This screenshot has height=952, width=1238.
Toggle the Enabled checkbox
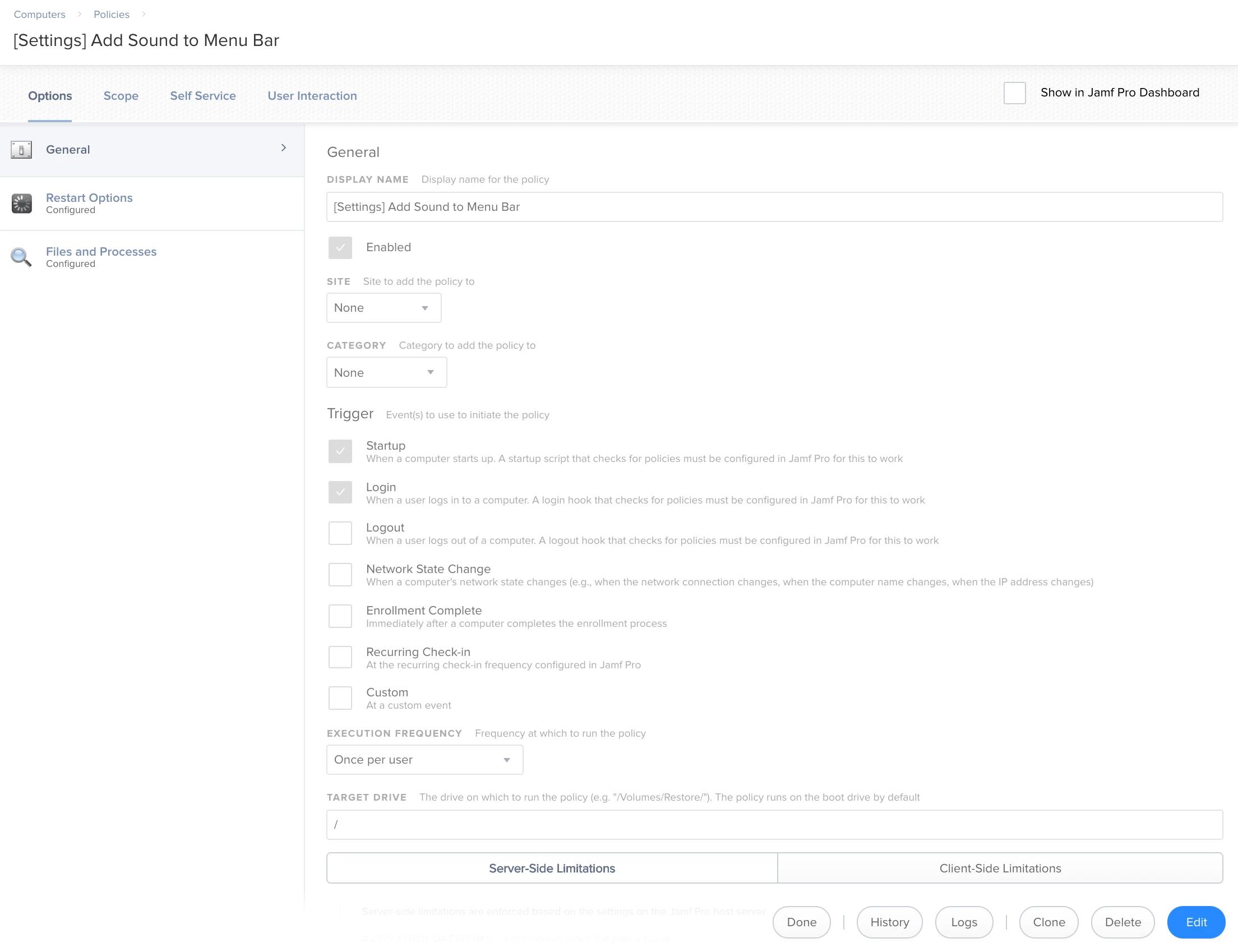coord(340,248)
